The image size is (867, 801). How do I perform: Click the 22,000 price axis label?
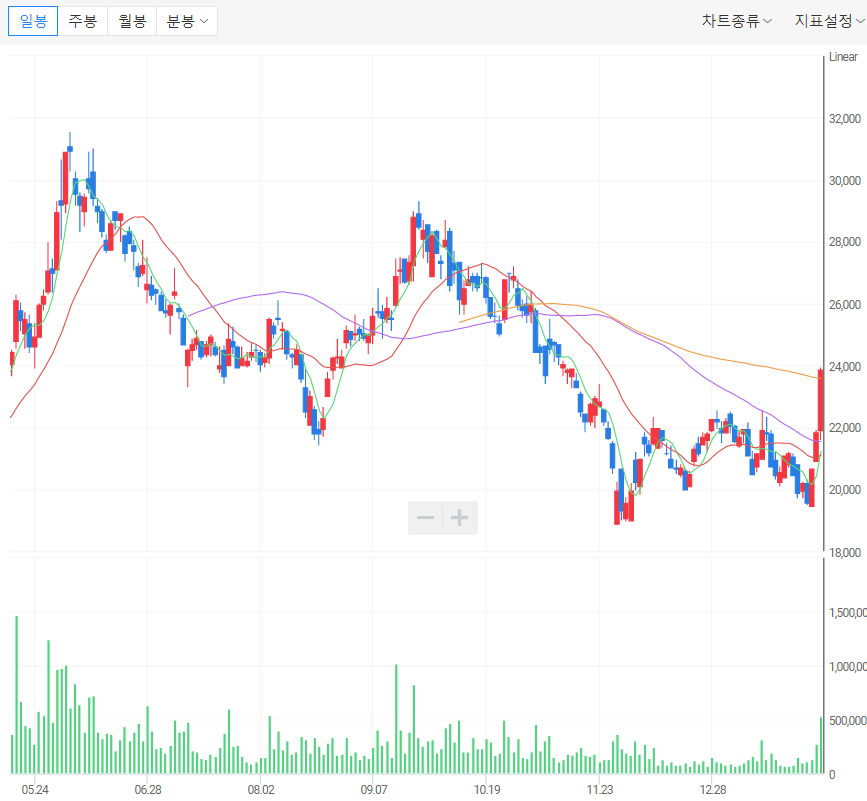(x=845, y=428)
